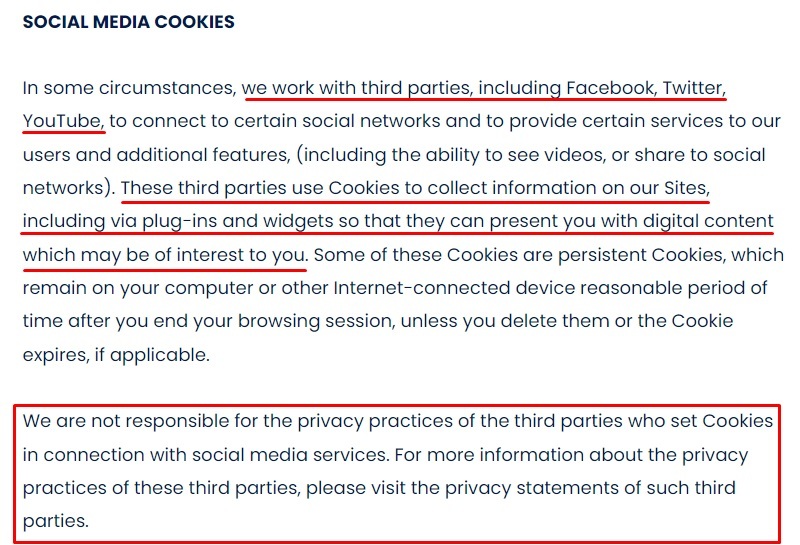Viewport: 800px width, 545px height.
Task: Click the phrase 'share to social' in first paragraph
Action: (x=699, y=155)
